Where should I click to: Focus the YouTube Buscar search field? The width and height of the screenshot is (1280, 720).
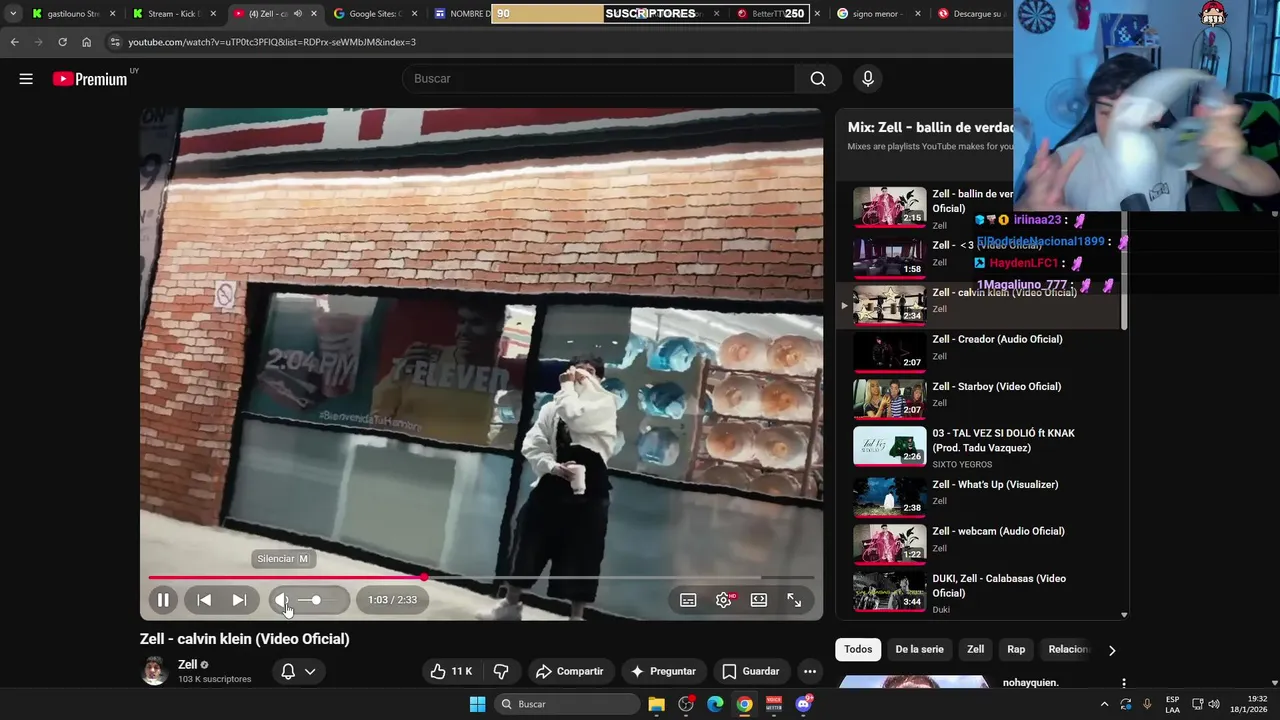[598, 79]
